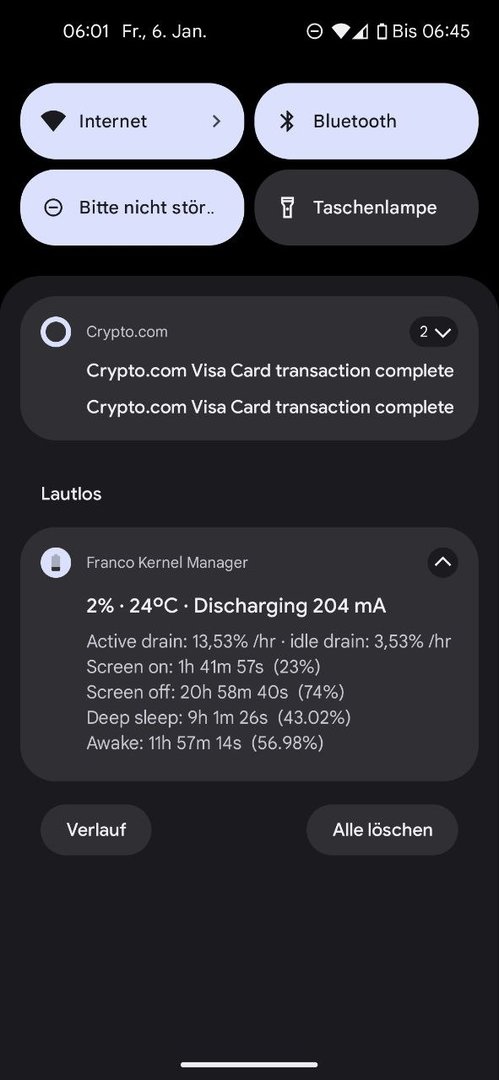Turn on the Taschenlampe tile

[x=366, y=207]
